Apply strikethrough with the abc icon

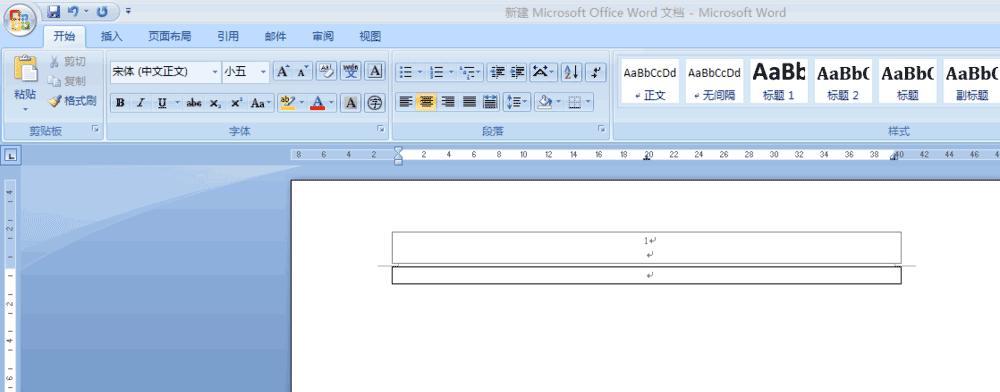194,103
